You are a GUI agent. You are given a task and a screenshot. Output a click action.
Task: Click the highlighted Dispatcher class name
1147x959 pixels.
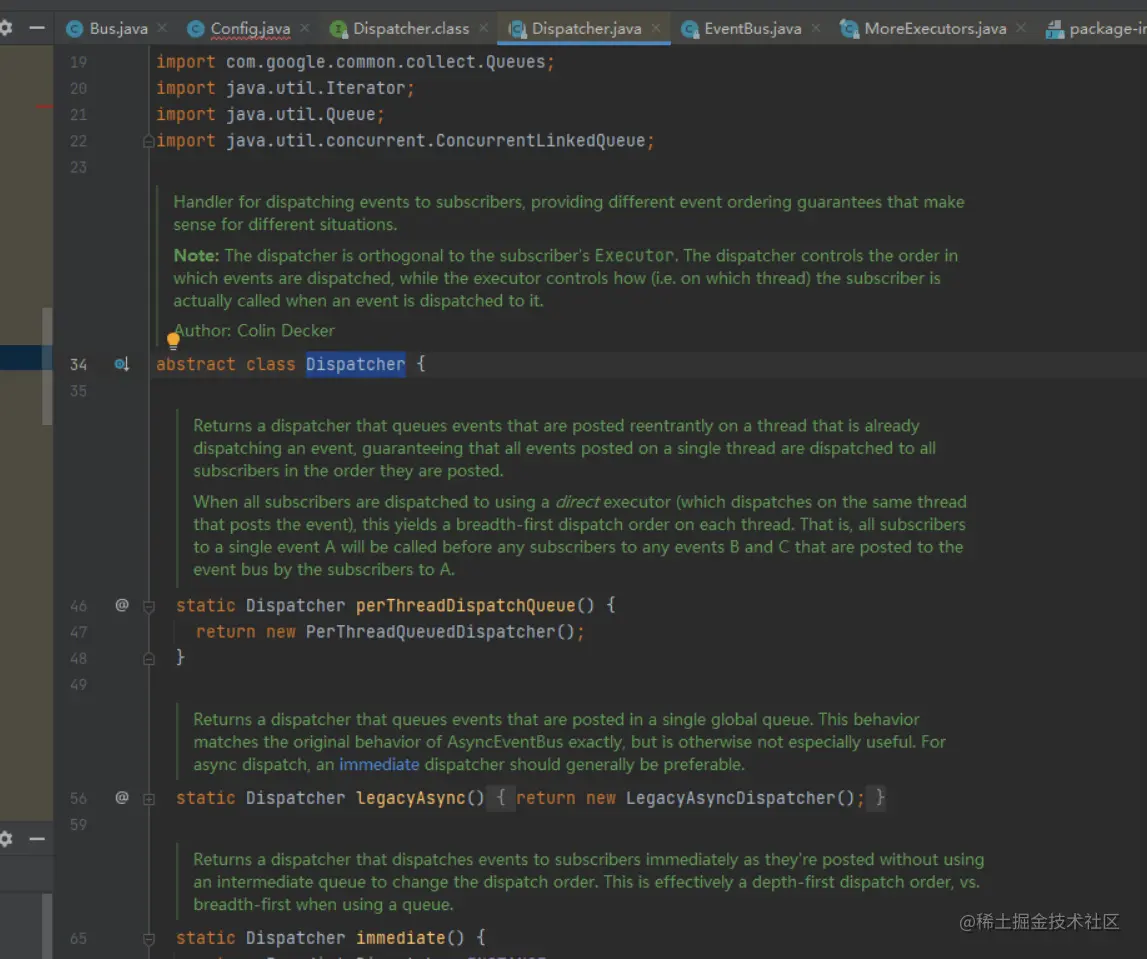[x=356, y=364]
